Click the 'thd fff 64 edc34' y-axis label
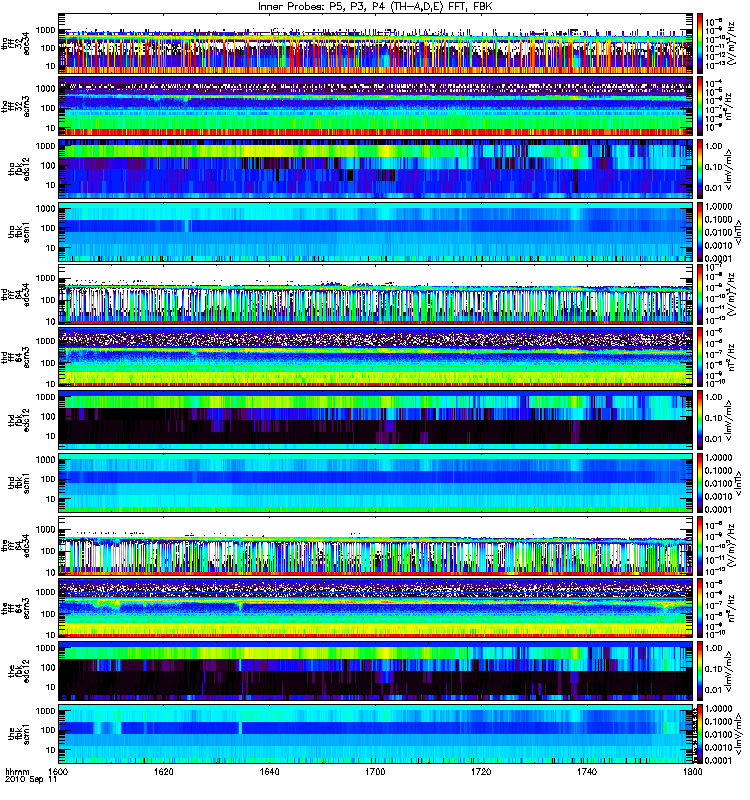 coord(15,294)
